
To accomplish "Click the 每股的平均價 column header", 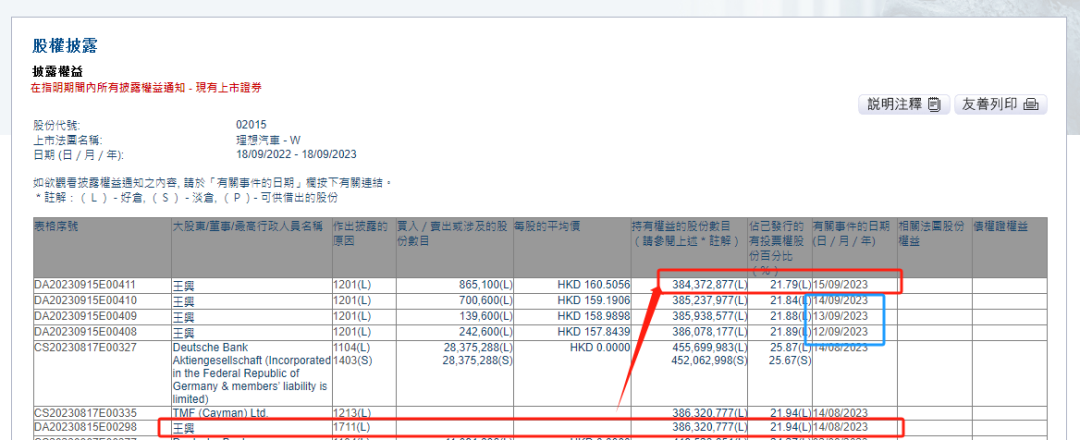I will tap(547, 226).
